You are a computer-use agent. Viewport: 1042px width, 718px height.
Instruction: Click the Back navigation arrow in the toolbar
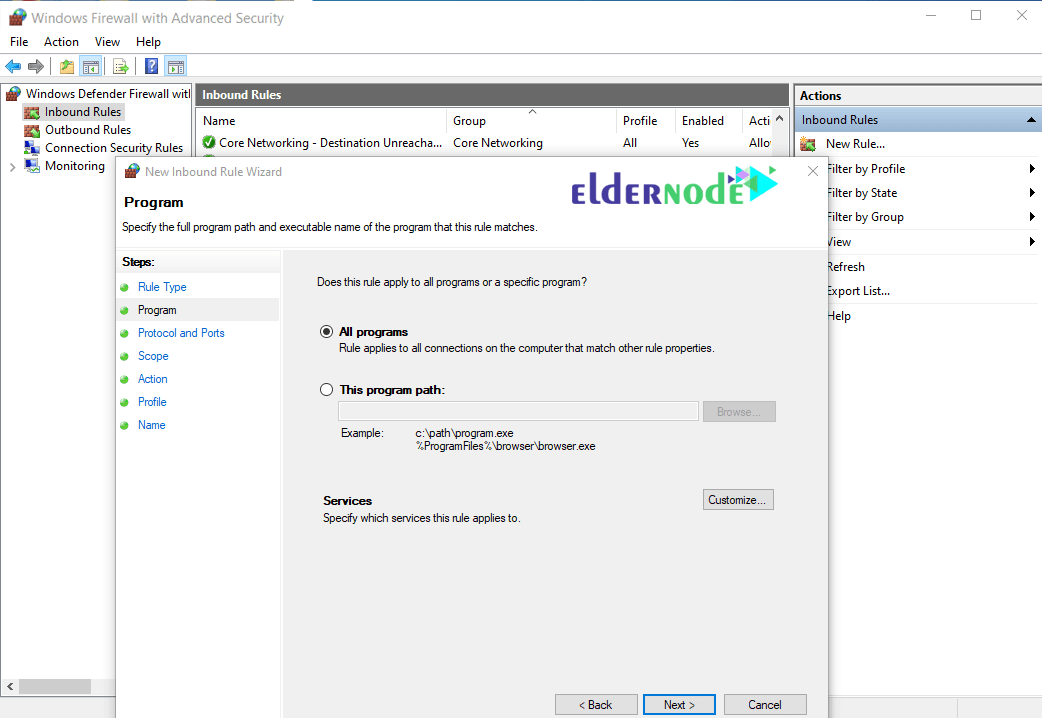12,66
